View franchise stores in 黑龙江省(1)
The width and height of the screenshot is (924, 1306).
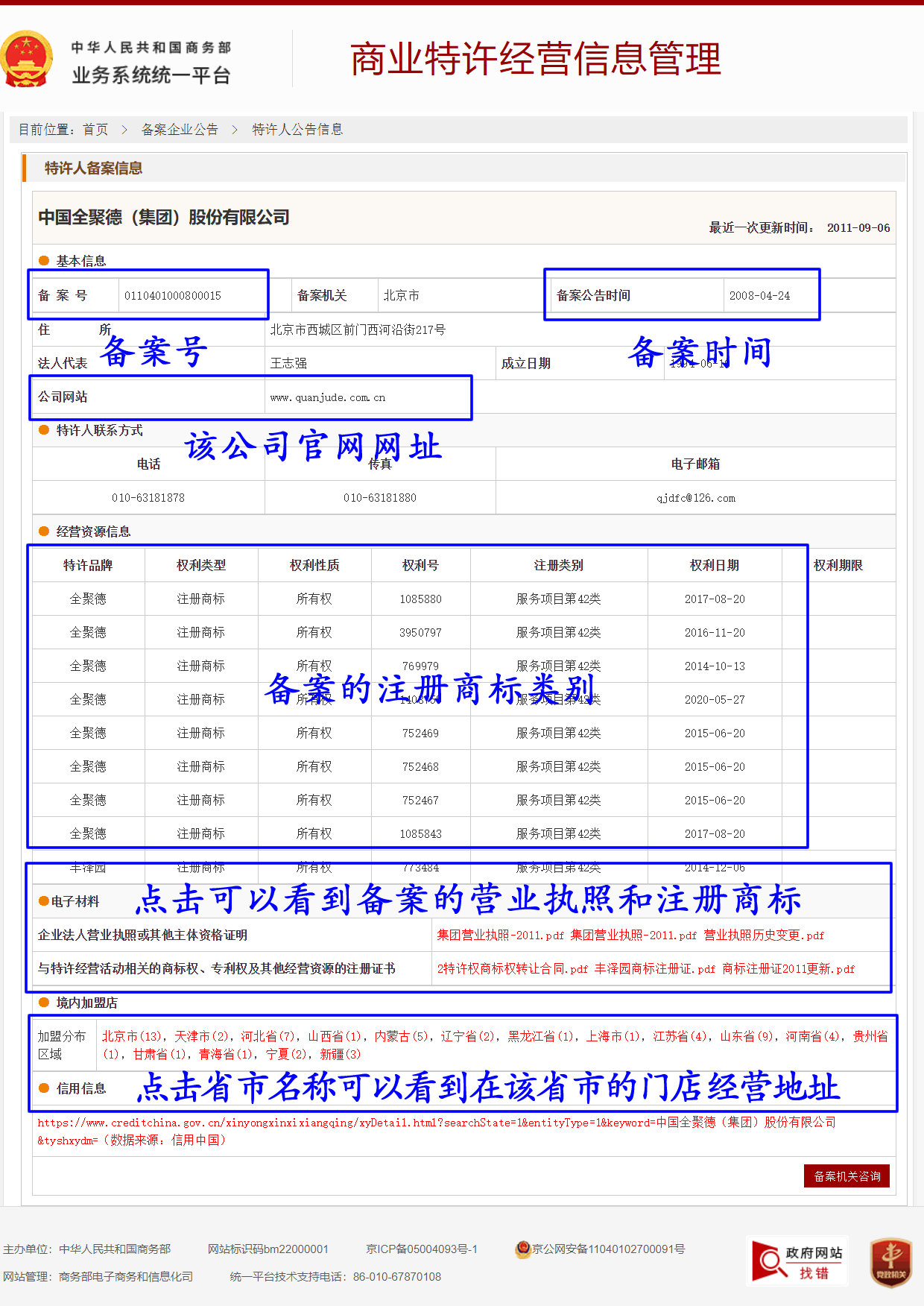click(x=540, y=1036)
